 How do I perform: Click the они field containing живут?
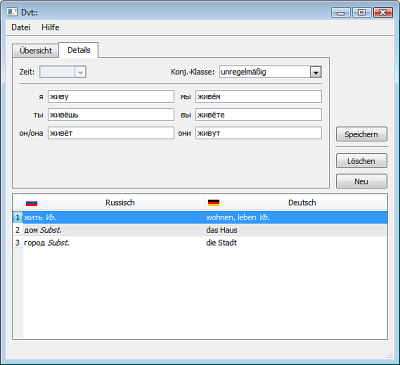(258, 133)
